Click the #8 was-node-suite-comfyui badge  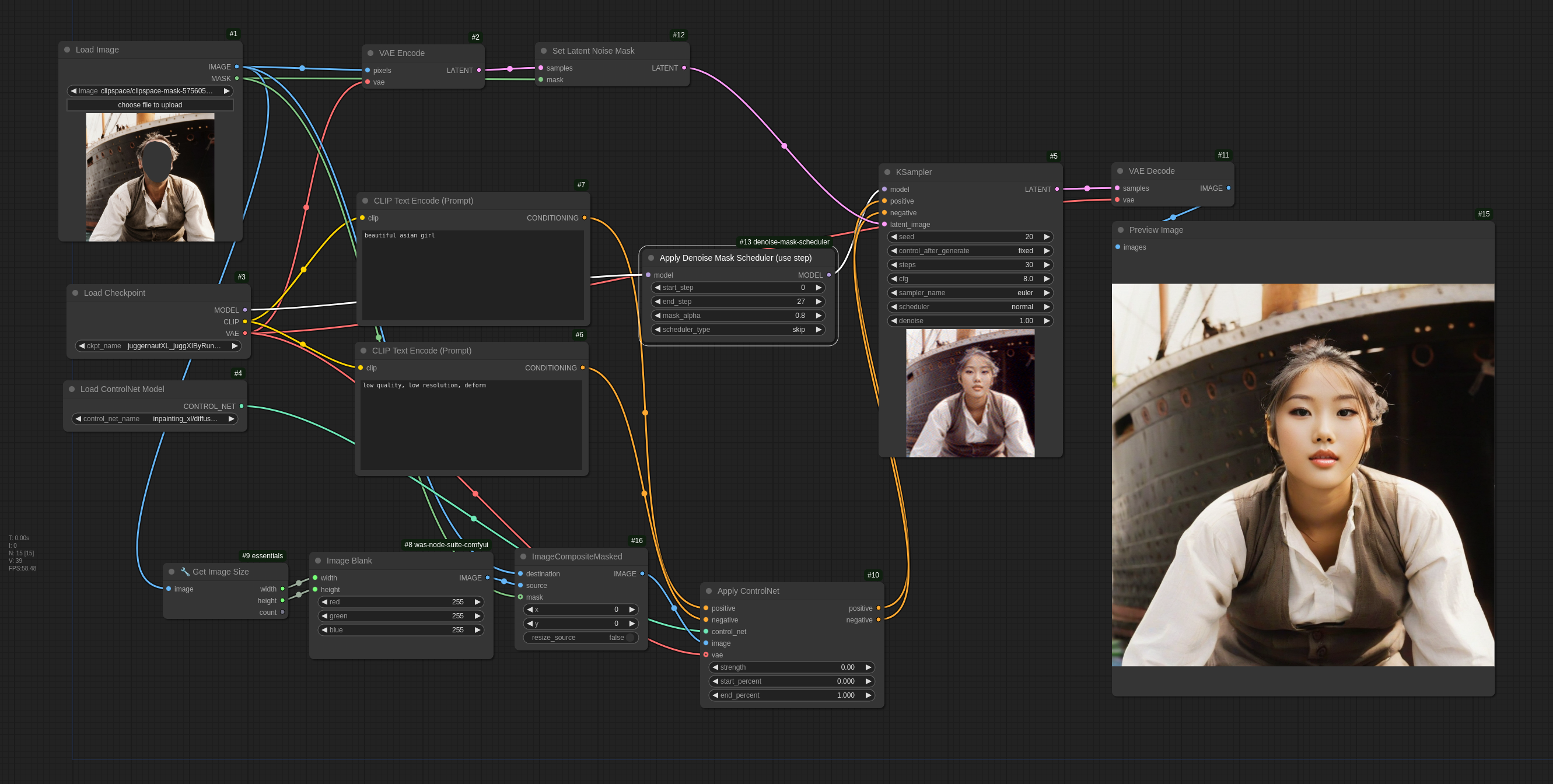[x=446, y=545]
